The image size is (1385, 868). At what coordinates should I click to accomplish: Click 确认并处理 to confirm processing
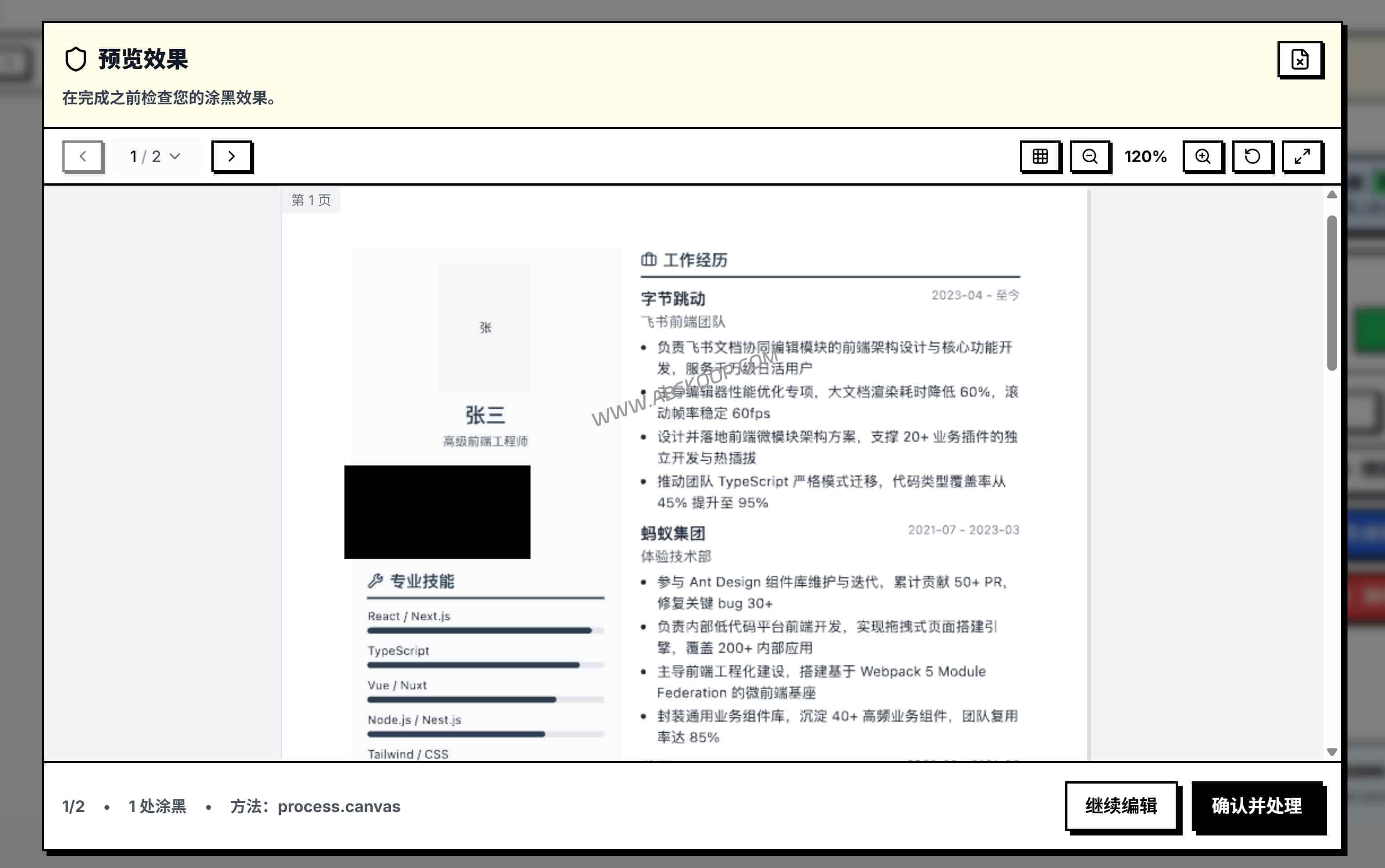[x=1259, y=806]
